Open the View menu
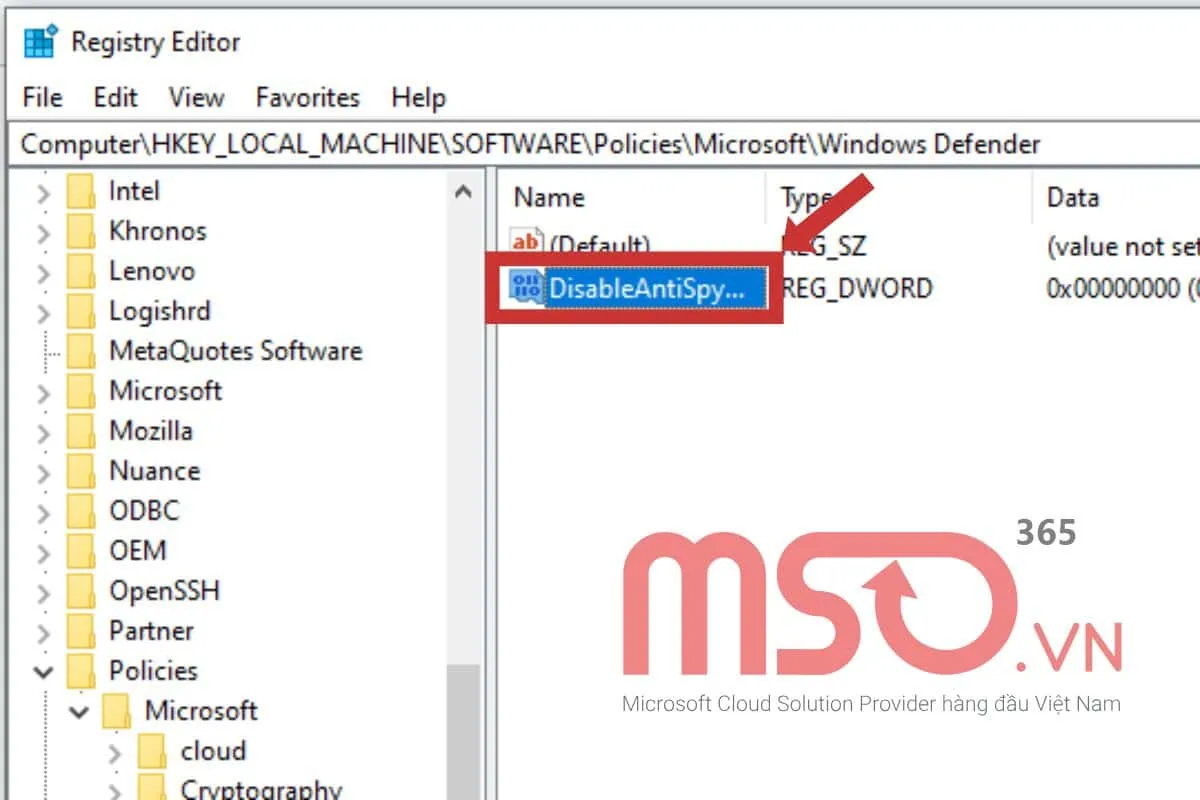 196,97
